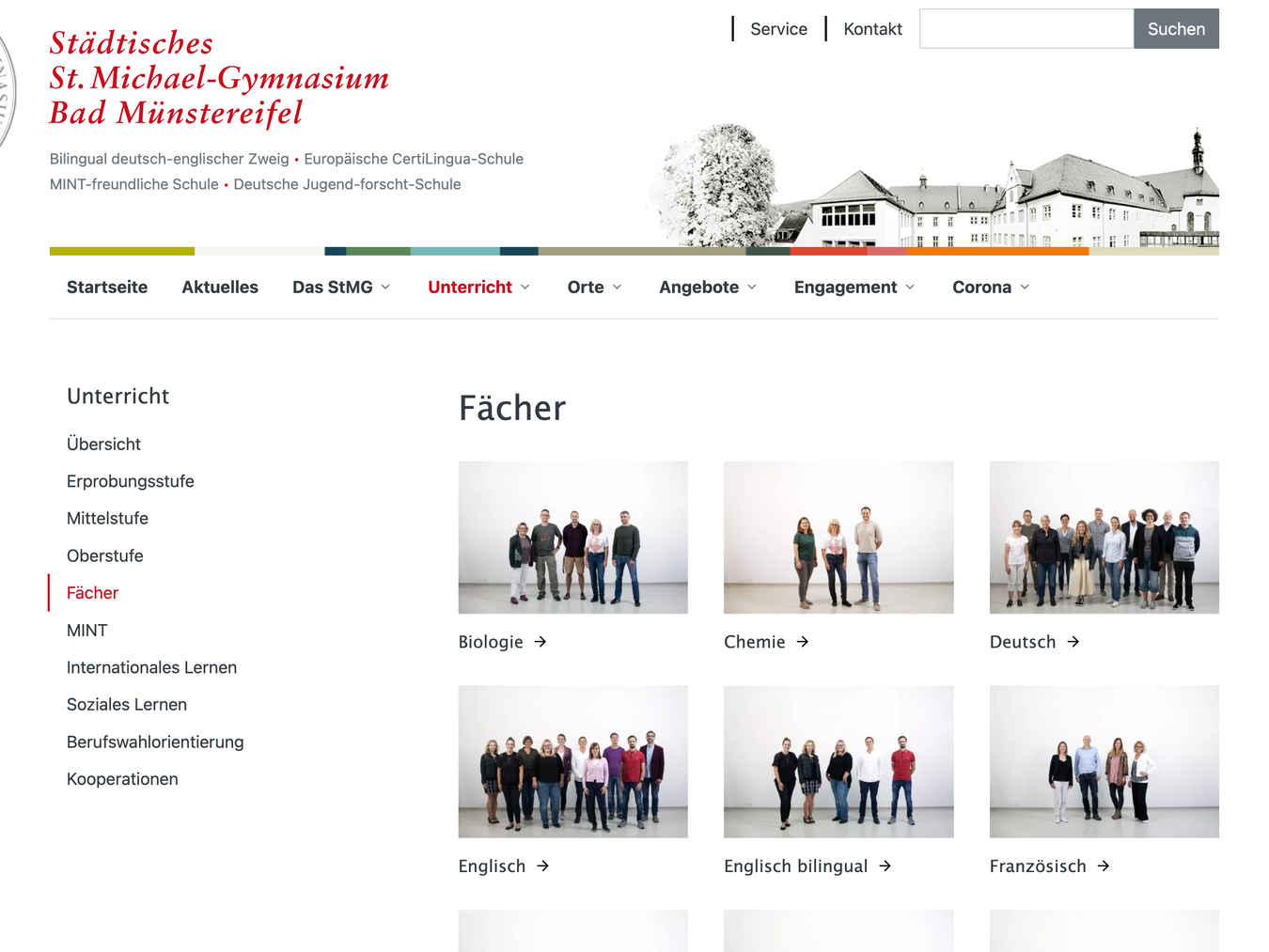
Task: Click the arrow icon next to Chemie
Action: (803, 642)
